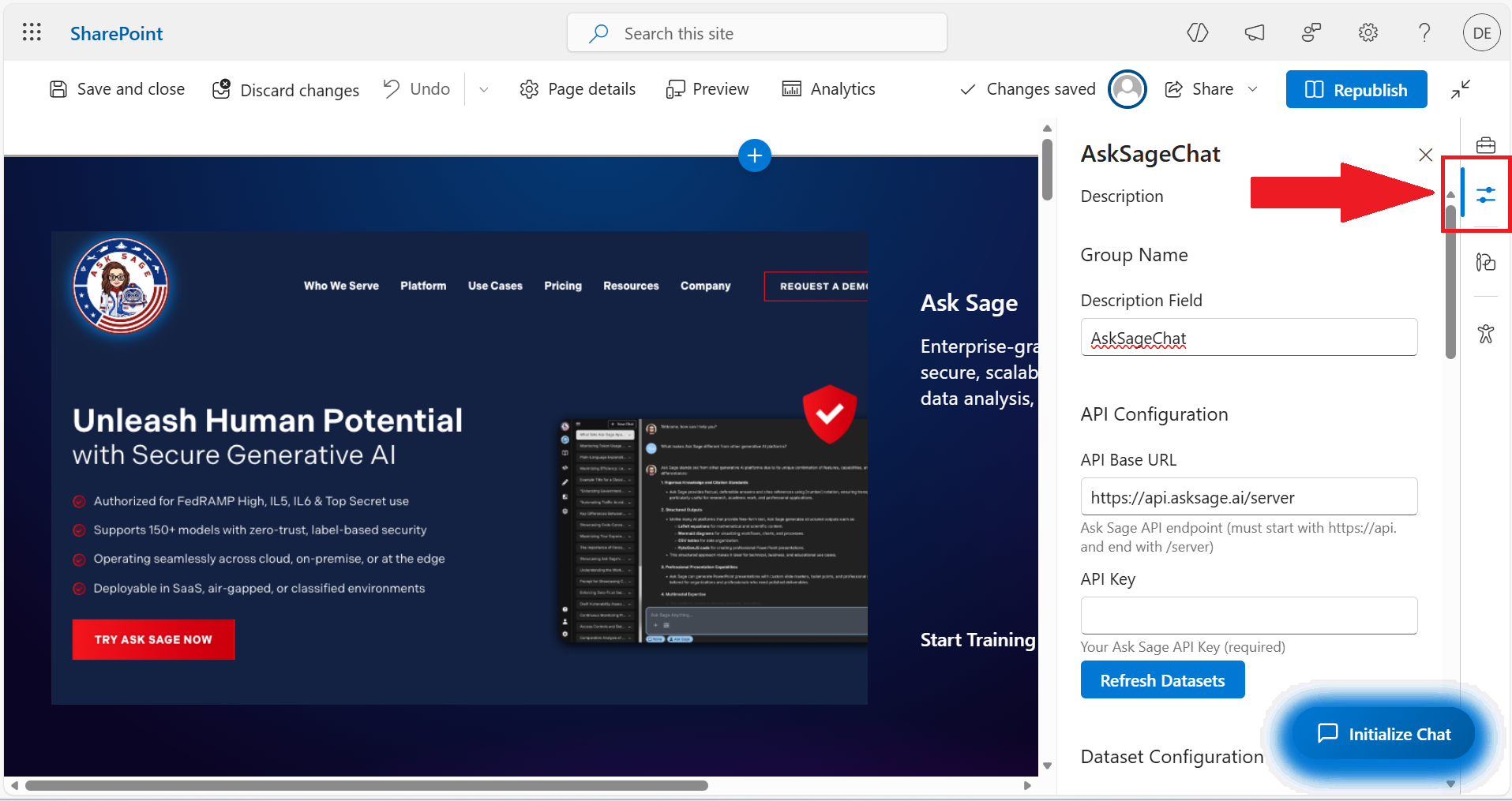
Task: Open the Toolbox icon in right rail
Action: [x=1485, y=145]
